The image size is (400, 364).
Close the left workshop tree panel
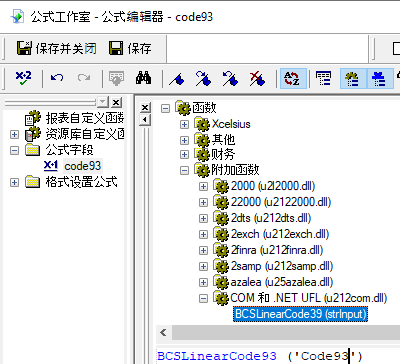[x=116, y=102]
